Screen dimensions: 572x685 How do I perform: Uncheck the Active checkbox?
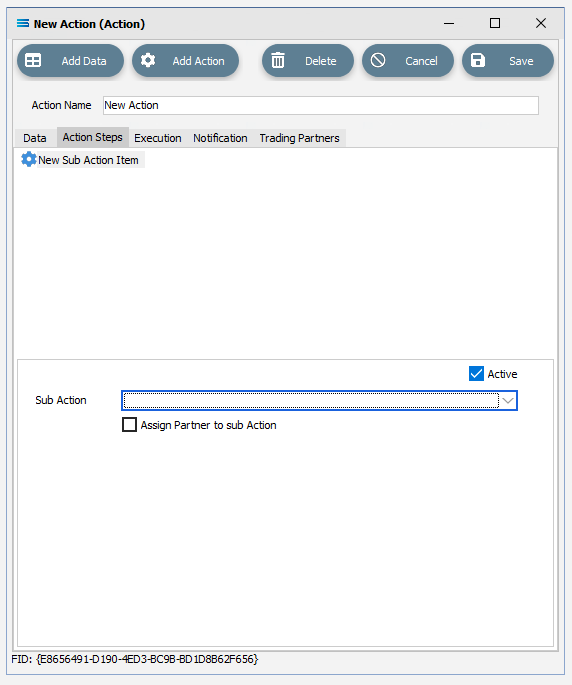click(476, 374)
